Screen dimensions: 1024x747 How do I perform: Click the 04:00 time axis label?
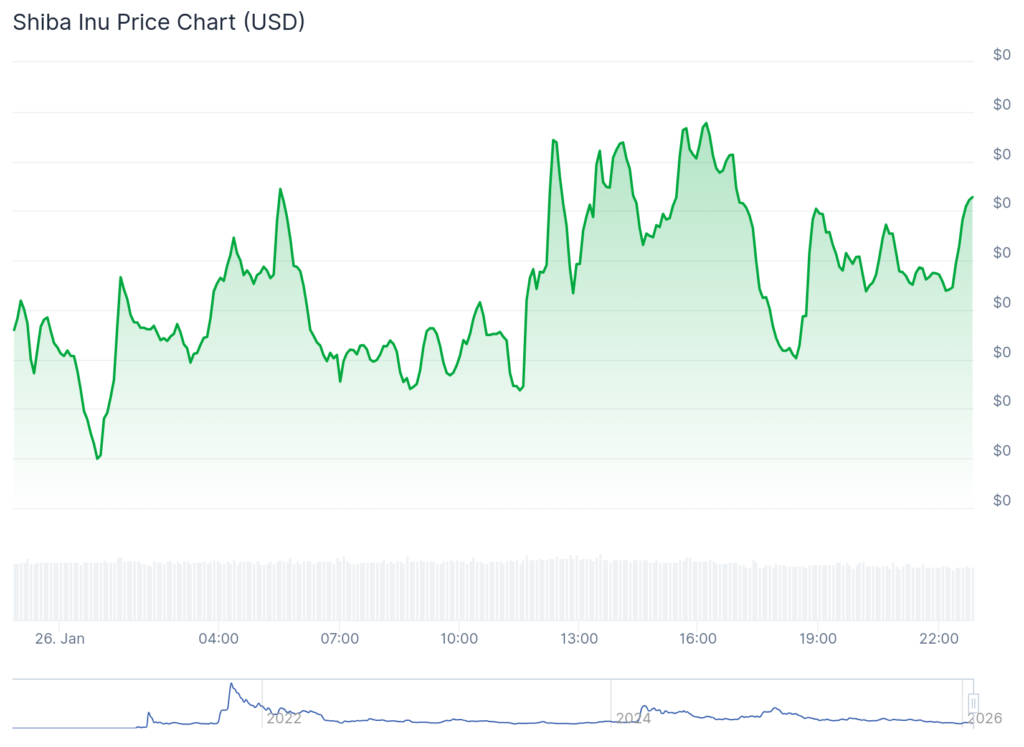[x=218, y=638]
